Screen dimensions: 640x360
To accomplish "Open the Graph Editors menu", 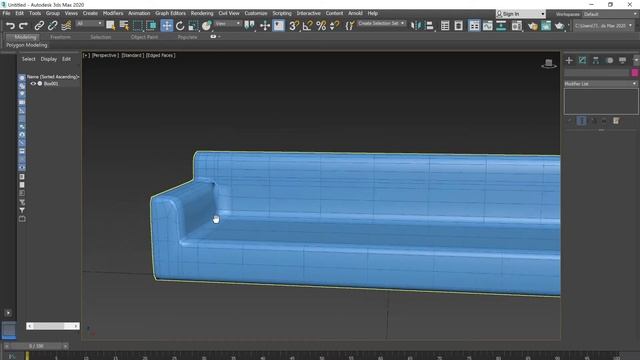I will click(x=170, y=13).
